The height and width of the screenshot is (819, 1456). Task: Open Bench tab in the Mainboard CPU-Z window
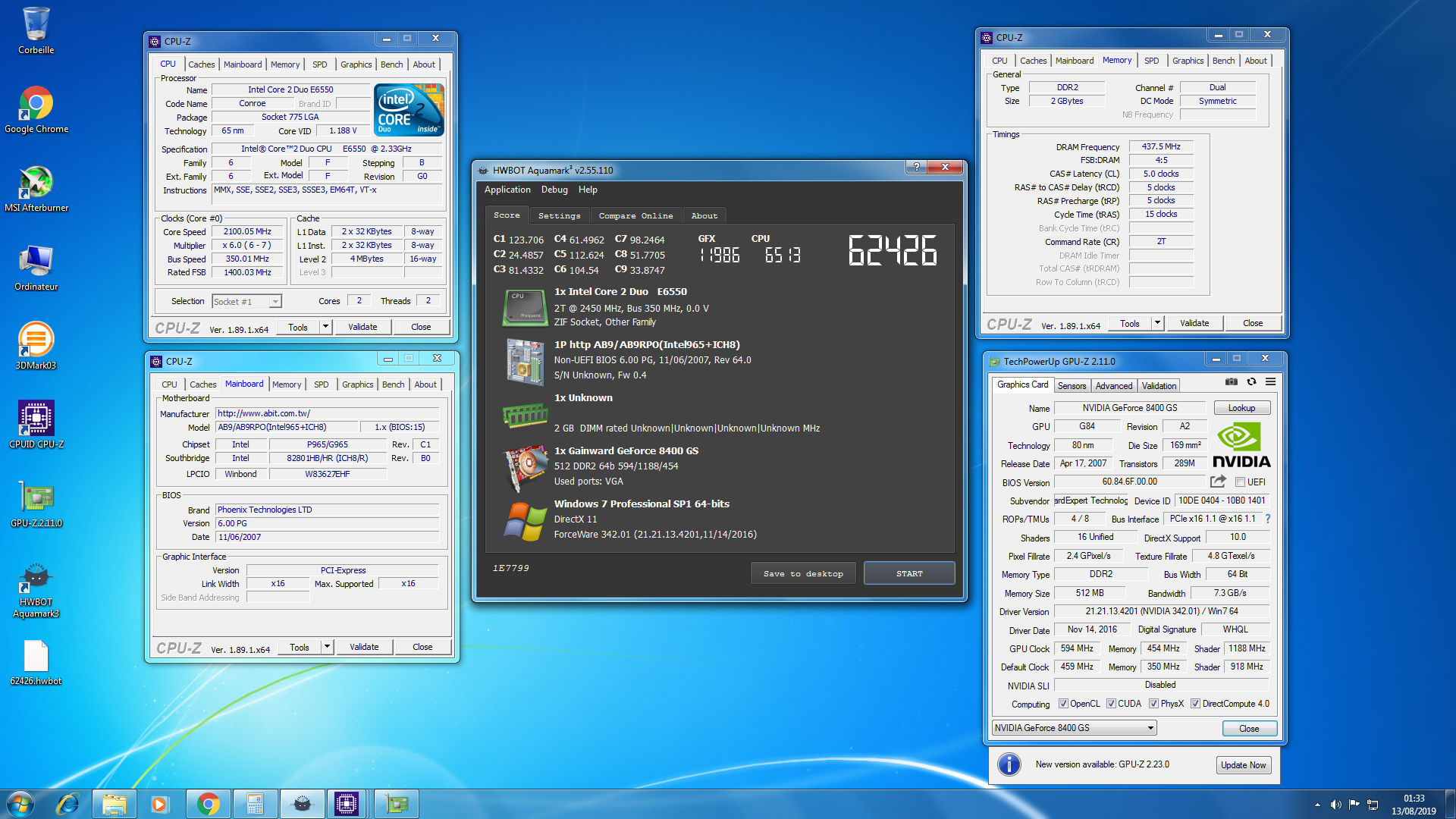393,384
